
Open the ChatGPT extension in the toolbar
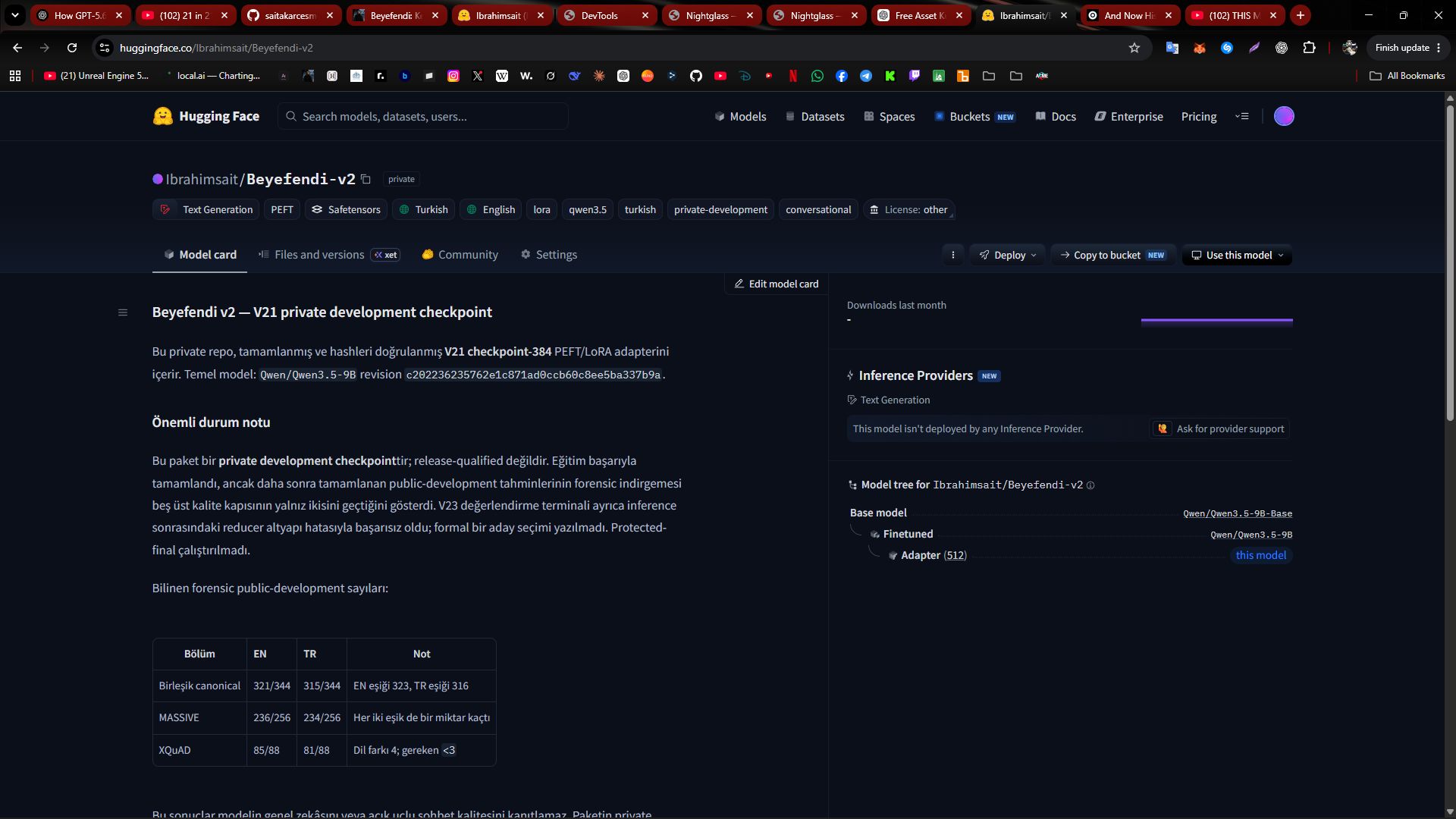(1282, 48)
